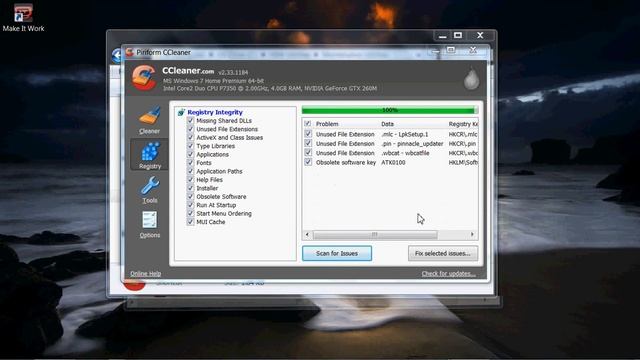This screenshot has width=640, height=360.
Task: Toggle Start Menu Ordering checkbox
Action: point(190,213)
